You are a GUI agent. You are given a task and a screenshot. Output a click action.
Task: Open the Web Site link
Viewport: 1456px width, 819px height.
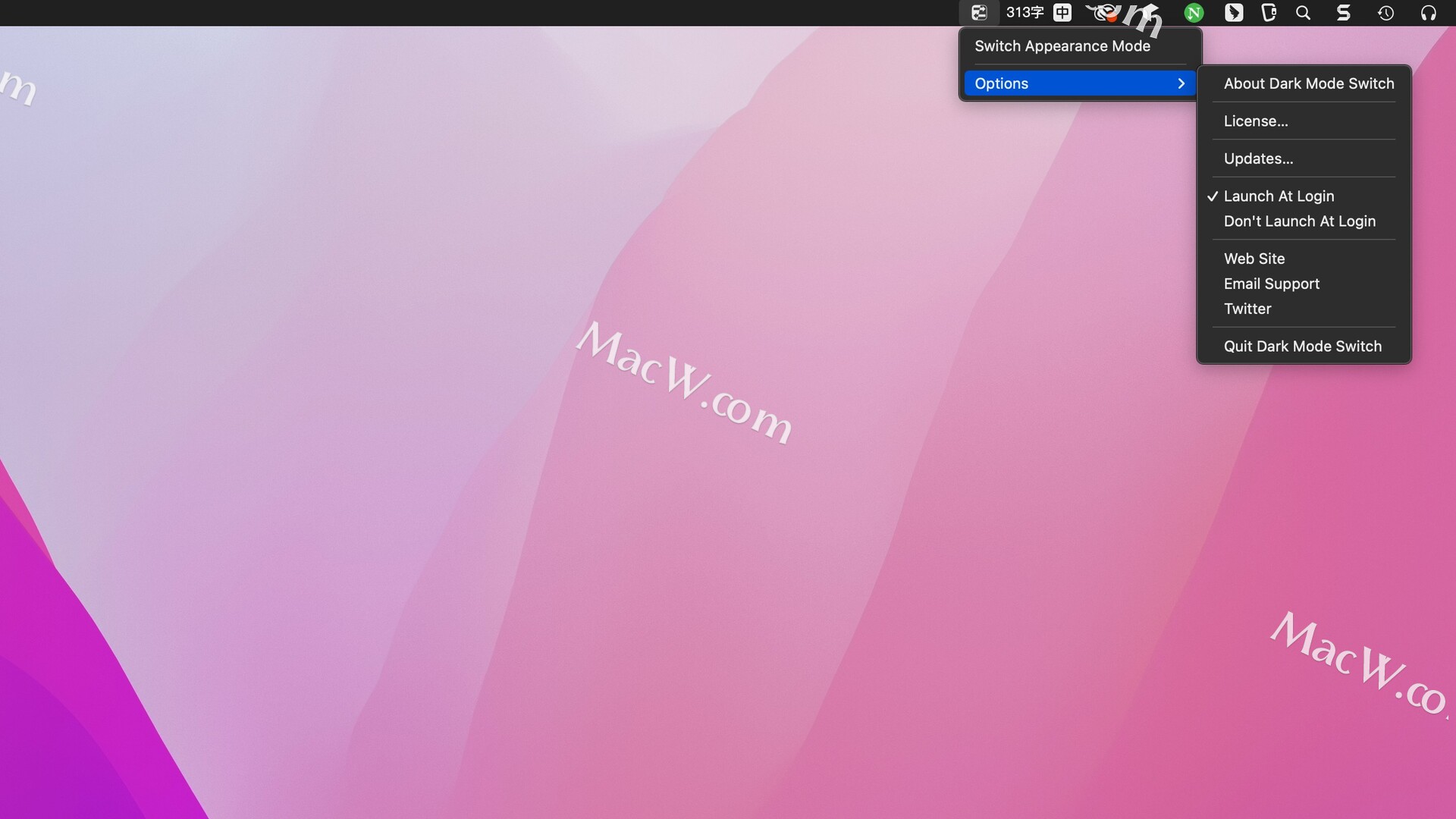tap(1304, 259)
